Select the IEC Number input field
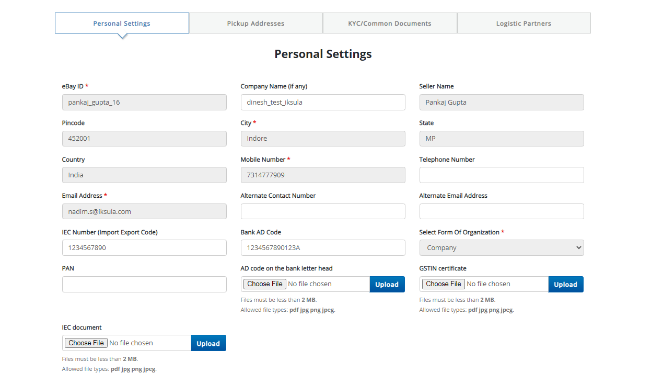 [x=144, y=248]
